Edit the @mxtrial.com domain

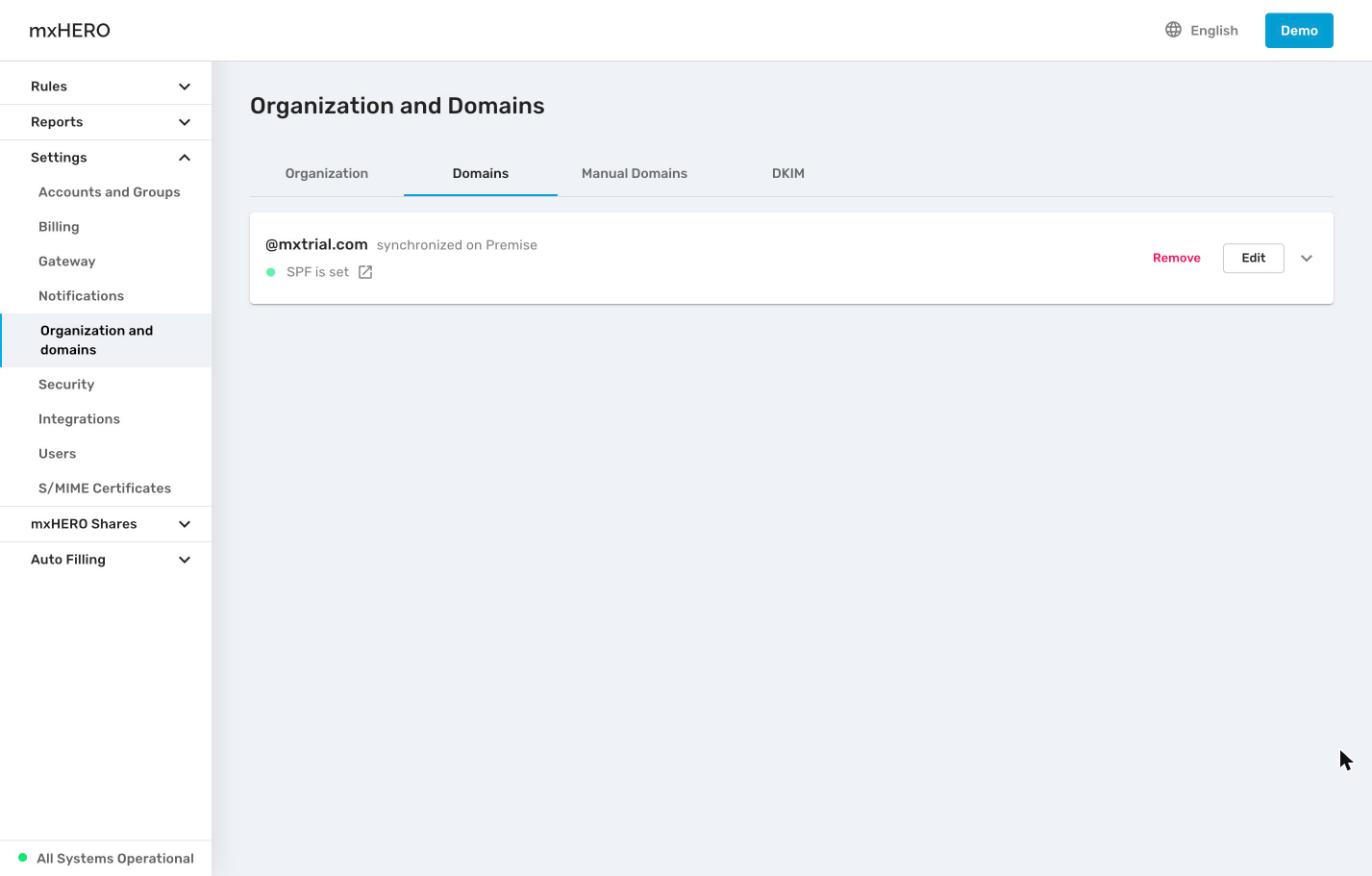tap(1253, 258)
